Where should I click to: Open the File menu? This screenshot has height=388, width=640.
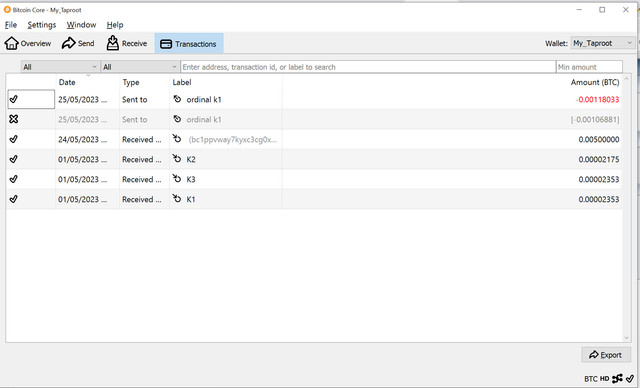[11, 25]
